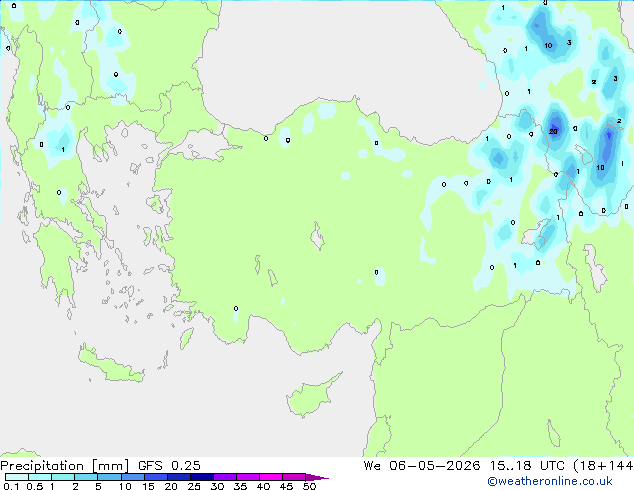Pick the 15–20 mm legend color swatch
The width and height of the screenshot is (634, 490).
[155, 477]
